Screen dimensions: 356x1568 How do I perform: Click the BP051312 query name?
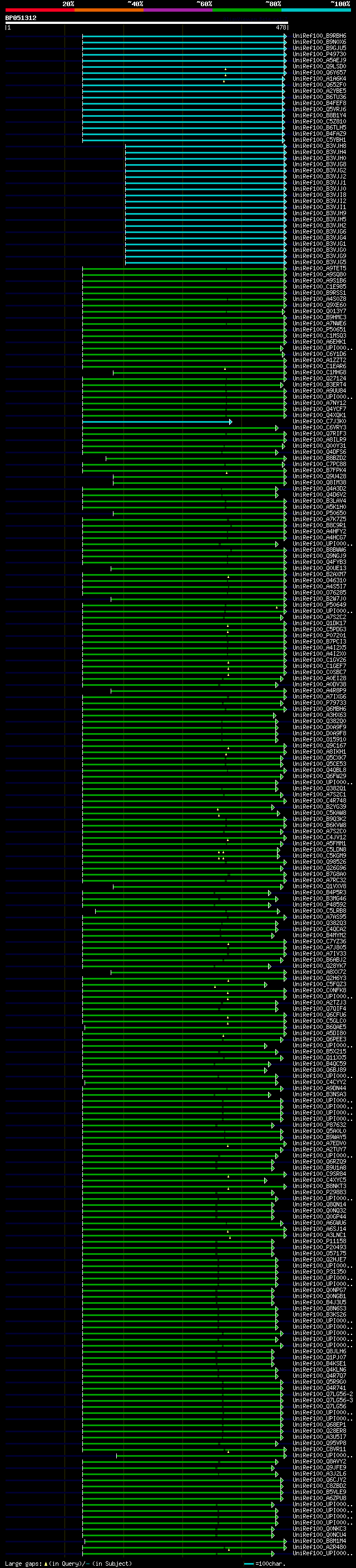(21, 18)
